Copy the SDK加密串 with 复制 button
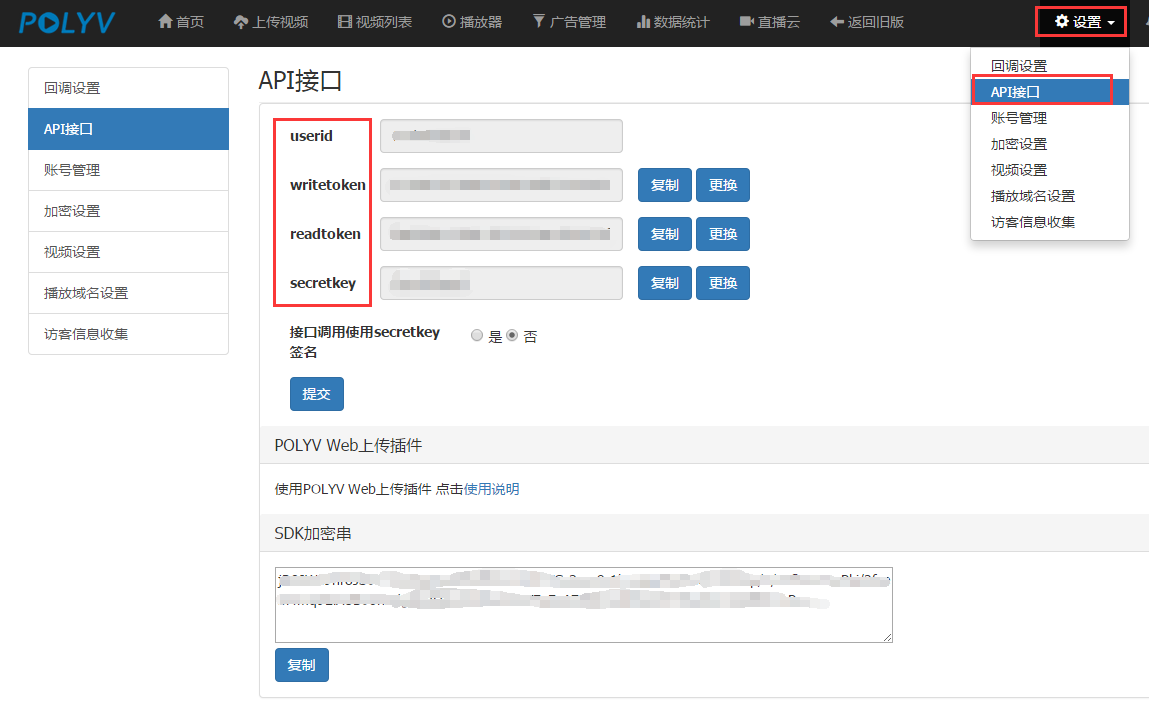The width and height of the screenshot is (1149, 707). click(x=302, y=665)
